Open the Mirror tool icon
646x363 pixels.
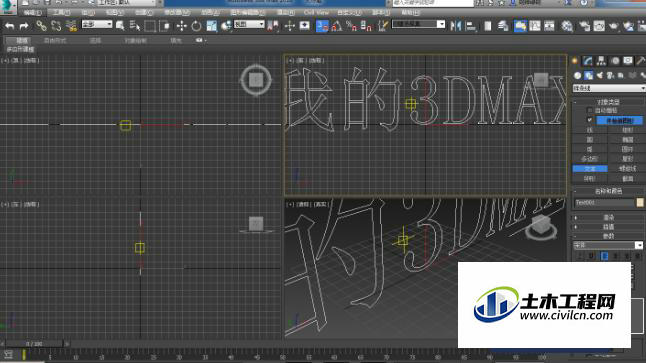pos(456,26)
